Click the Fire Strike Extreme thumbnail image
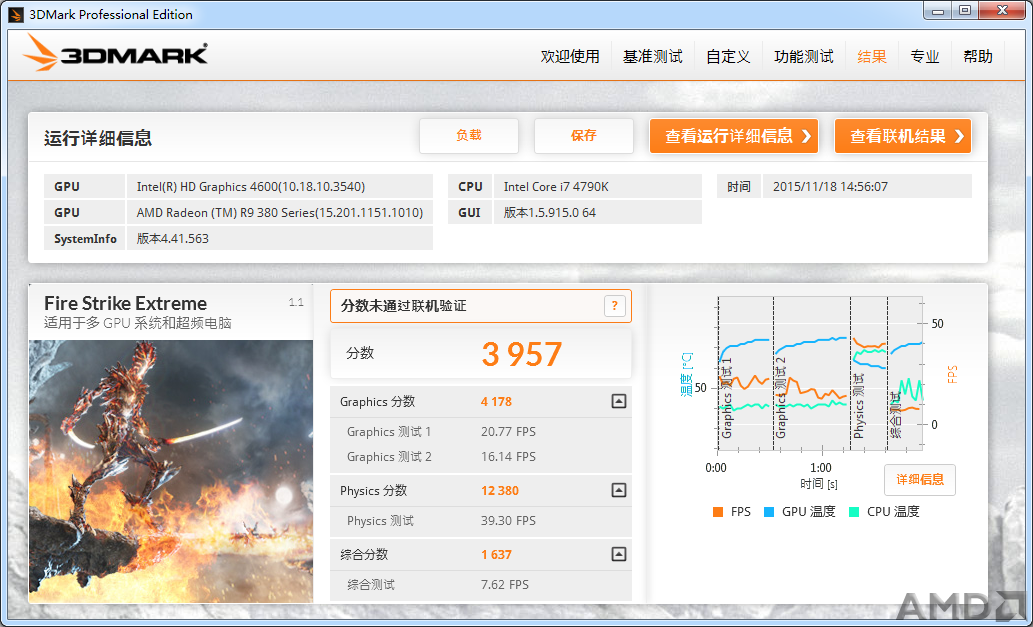1033x627 pixels. (x=171, y=471)
